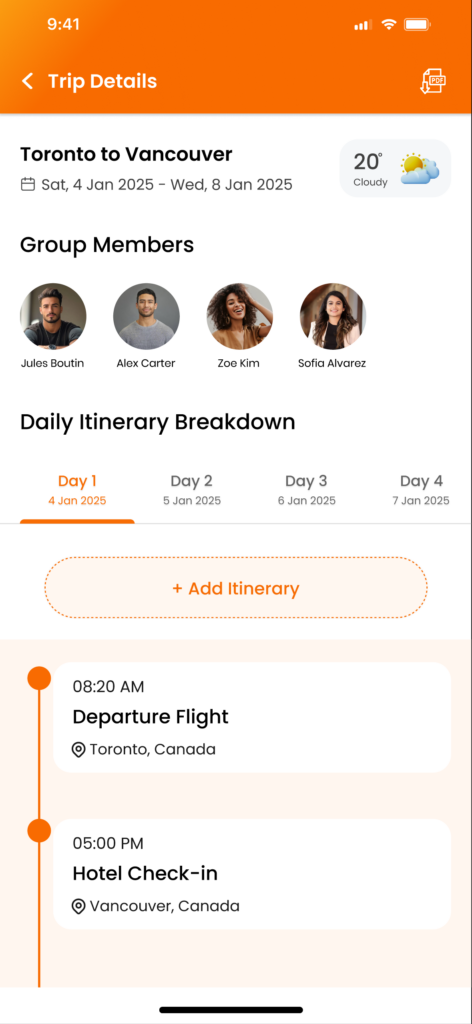The width and height of the screenshot is (472, 1024).
Task: Open the Hotel Check-in itinerary card
Action: pos(252,874)
